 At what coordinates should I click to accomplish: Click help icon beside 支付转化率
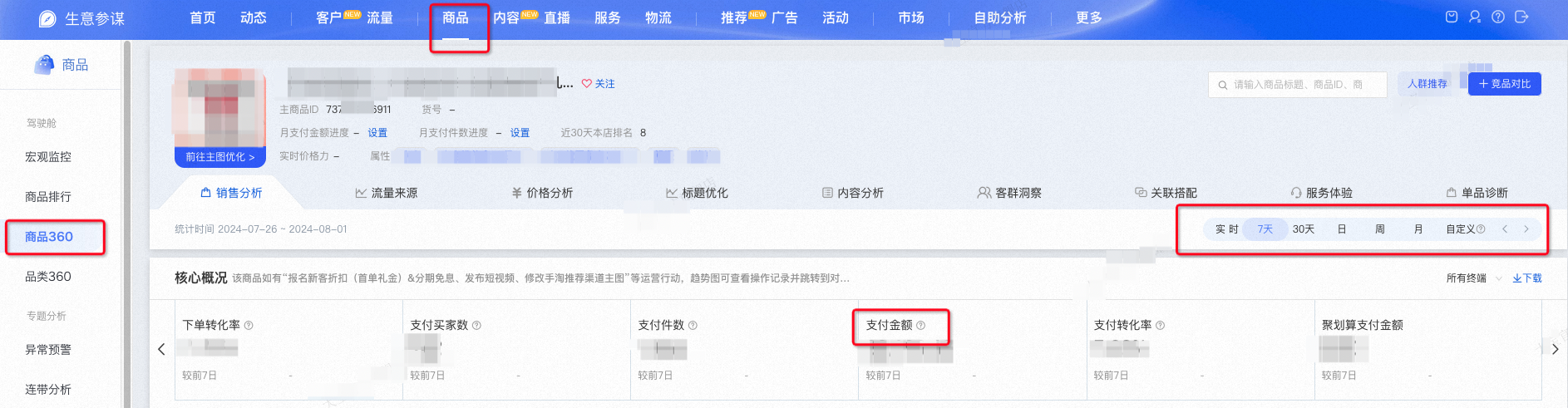(1160, 326)
